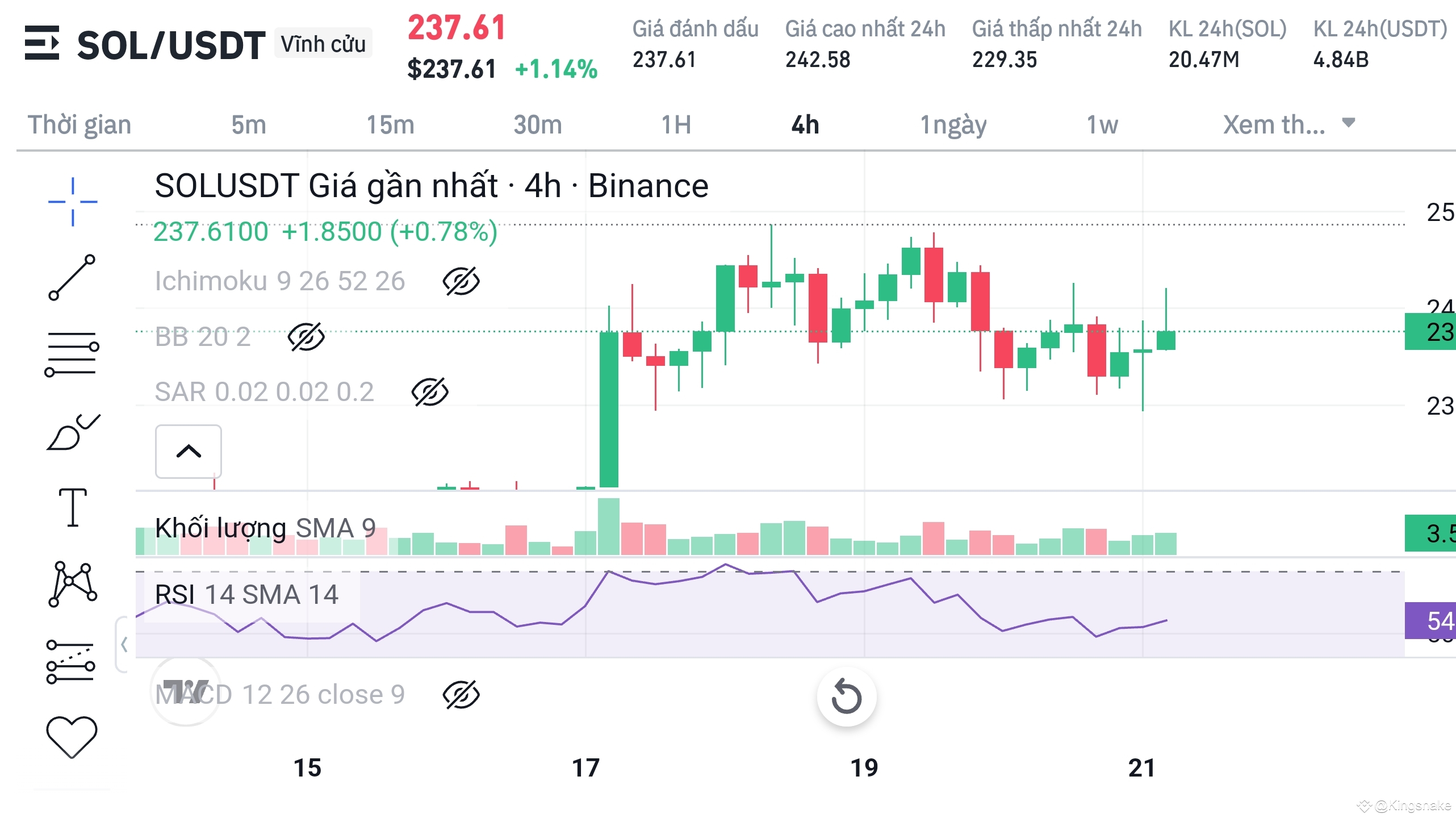Screen dimensions: 1456x818
Task: Select the brush drawing tool
Action: 73,433
